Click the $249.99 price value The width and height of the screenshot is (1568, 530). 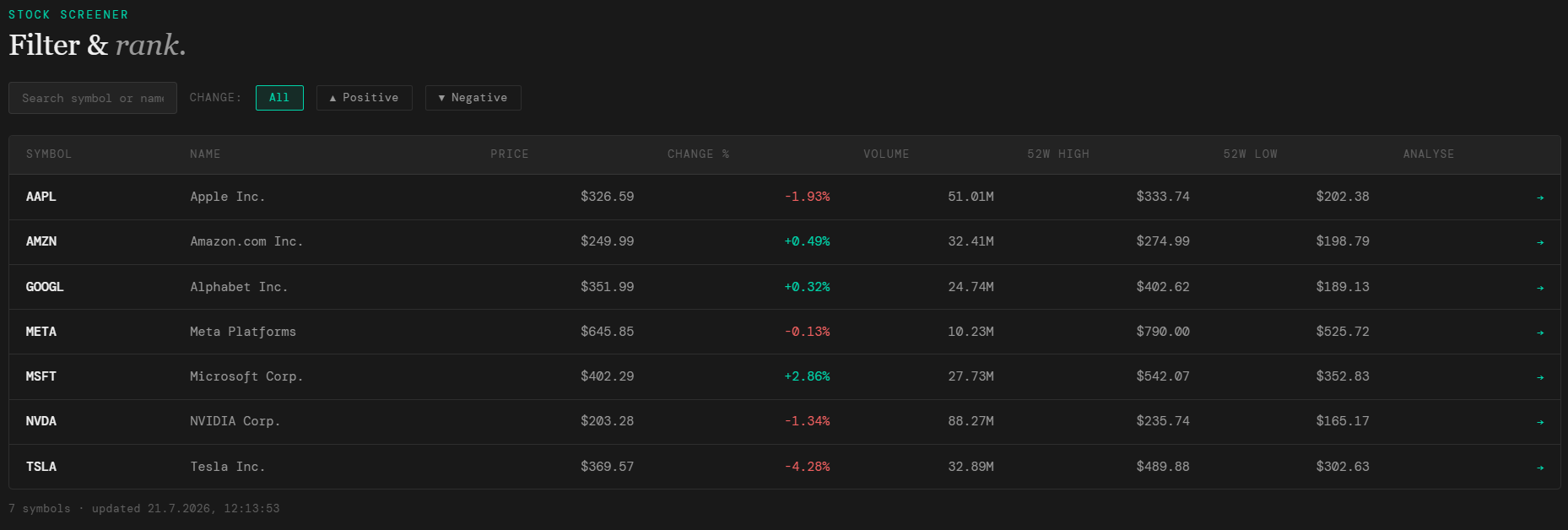608,241
